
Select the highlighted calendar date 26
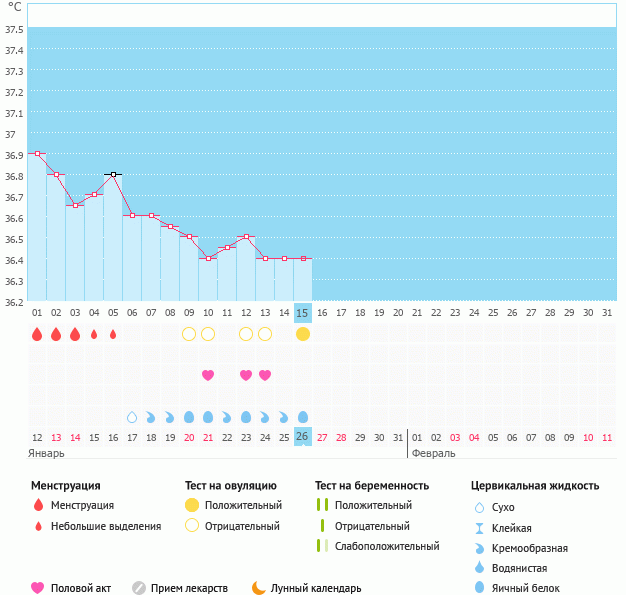(x=303, y=437)
